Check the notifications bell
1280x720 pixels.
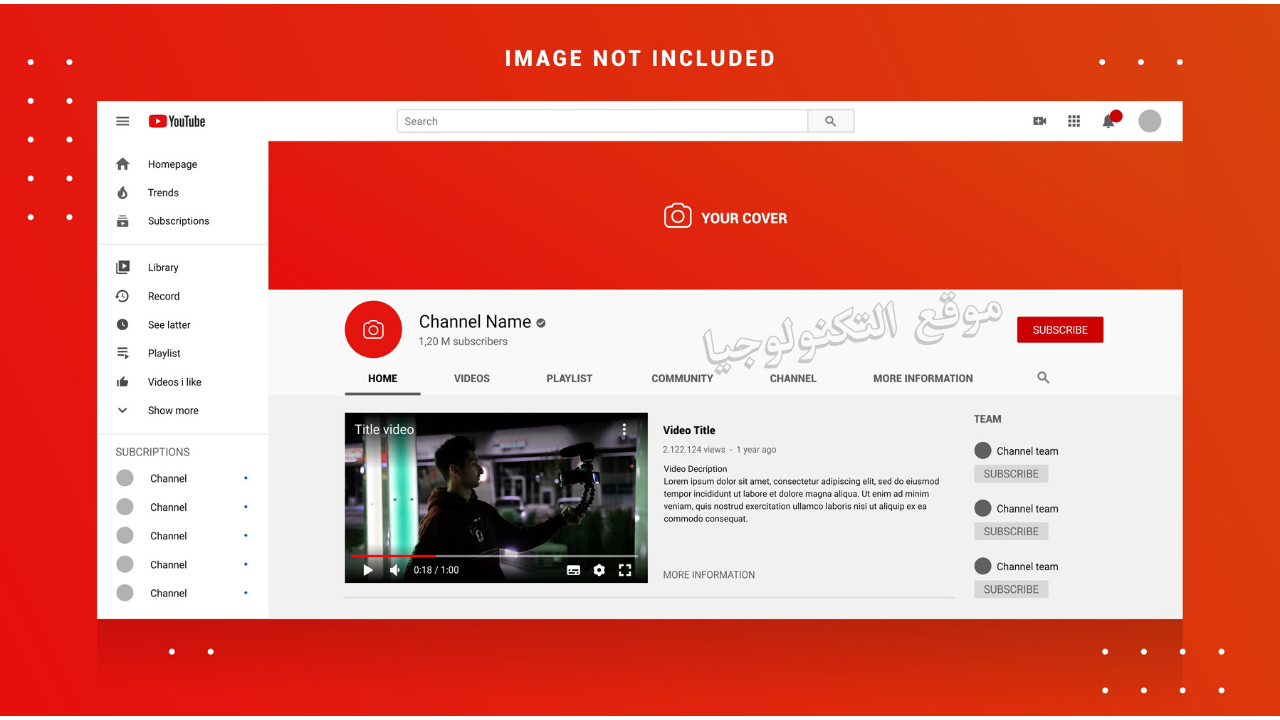click(1109, 121)
